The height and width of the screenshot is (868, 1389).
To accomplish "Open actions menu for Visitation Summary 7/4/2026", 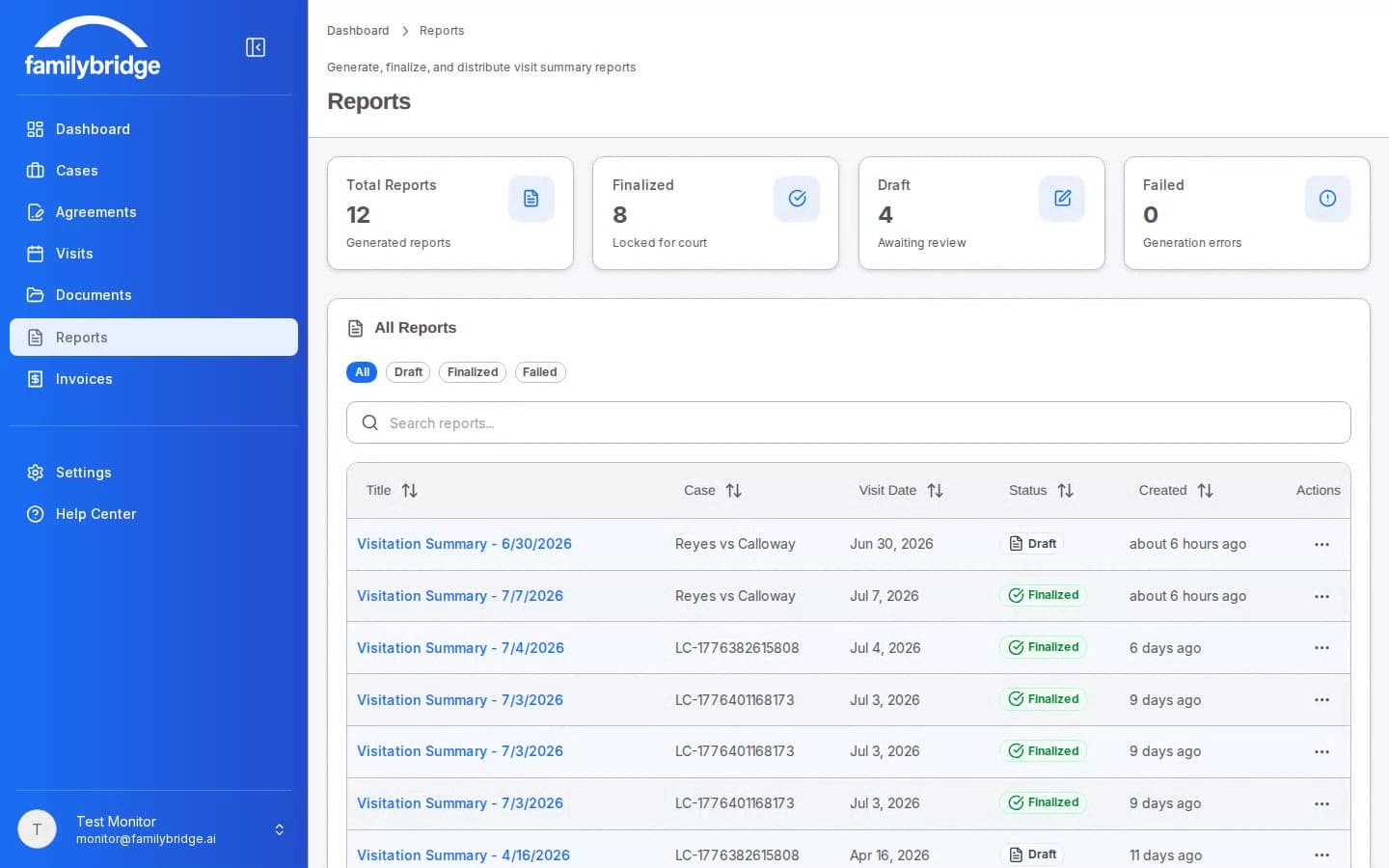I will (1321, 648).
